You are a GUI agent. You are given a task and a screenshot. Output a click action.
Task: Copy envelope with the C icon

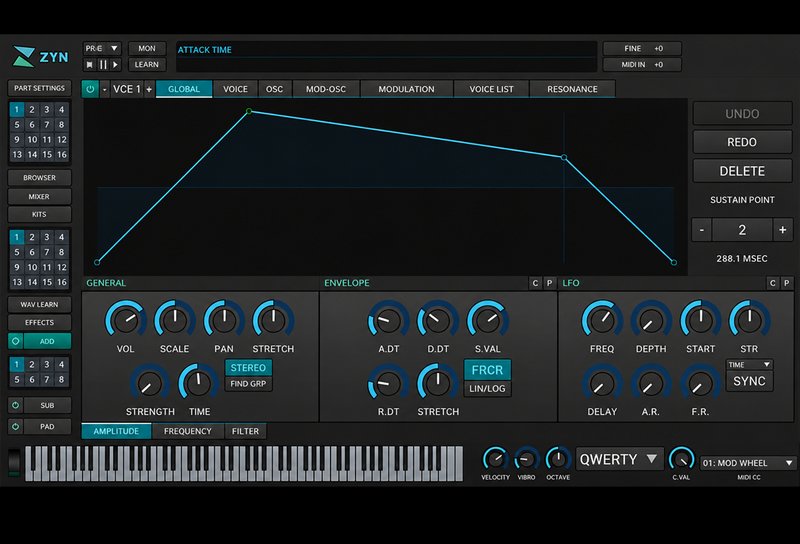[535, 283]
